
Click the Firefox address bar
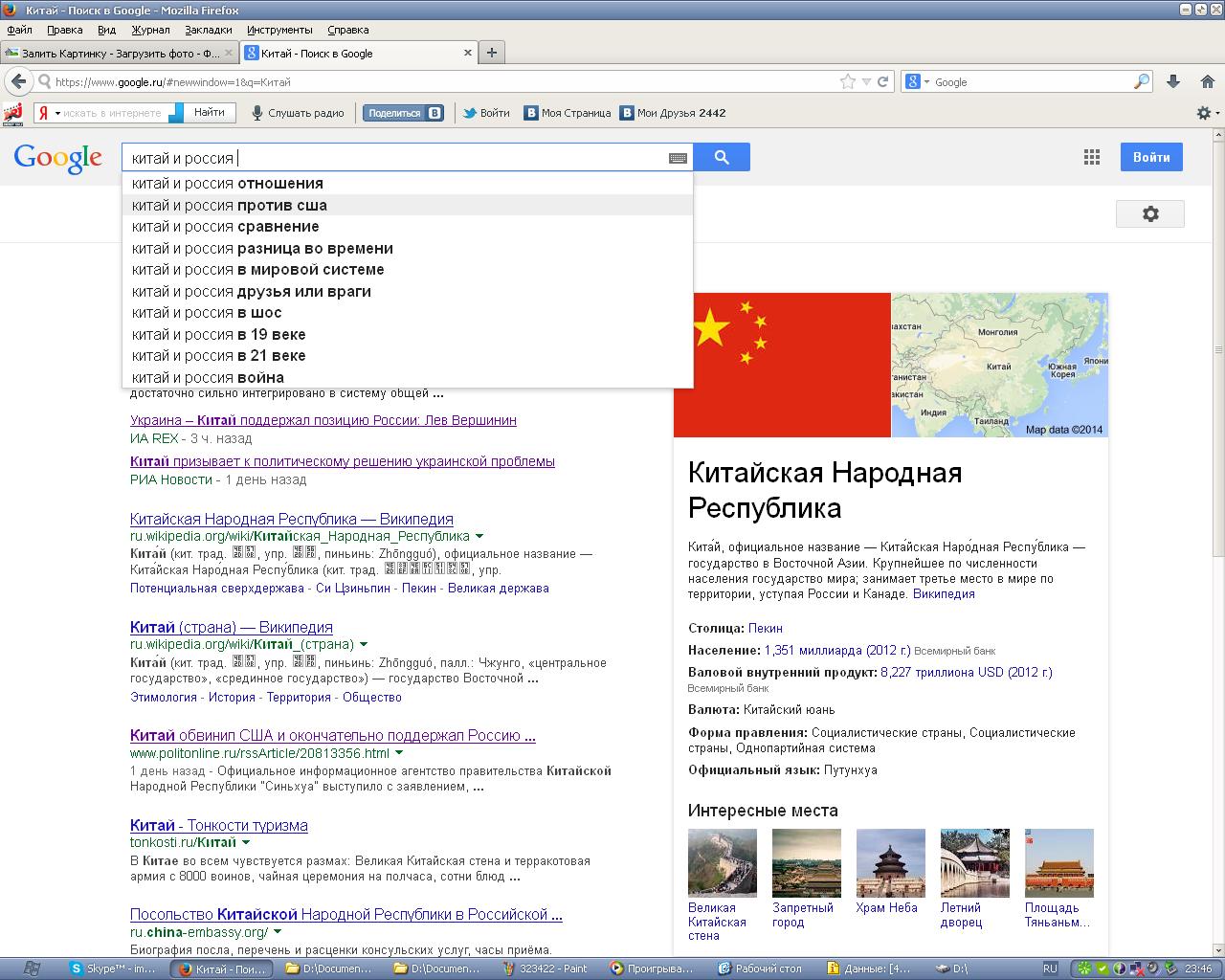point(442,82)
